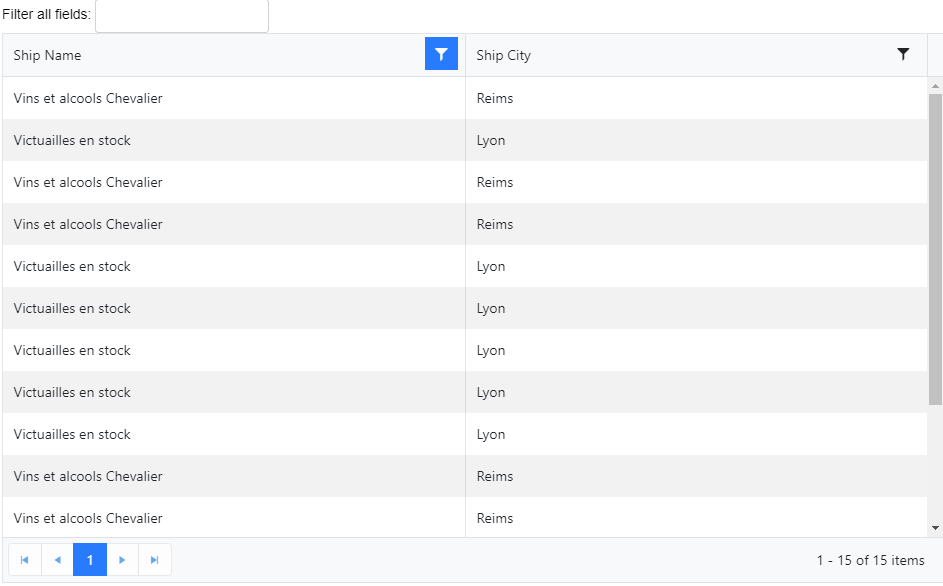This screenshot has height=586, width=943.
Task: Select the first Victuailles en stock row
Action: pyautogui.click(x=72, y=140)
